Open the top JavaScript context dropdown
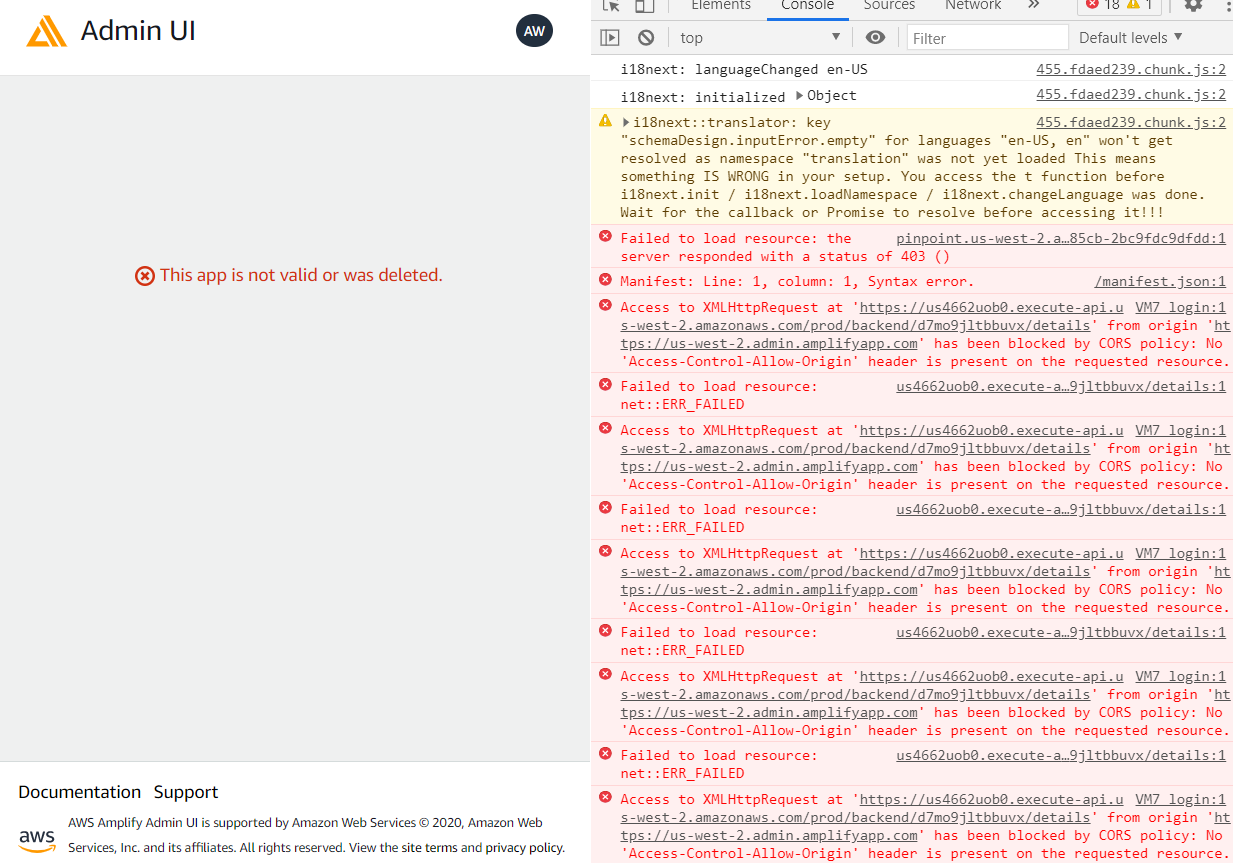 tap(760, 38)
